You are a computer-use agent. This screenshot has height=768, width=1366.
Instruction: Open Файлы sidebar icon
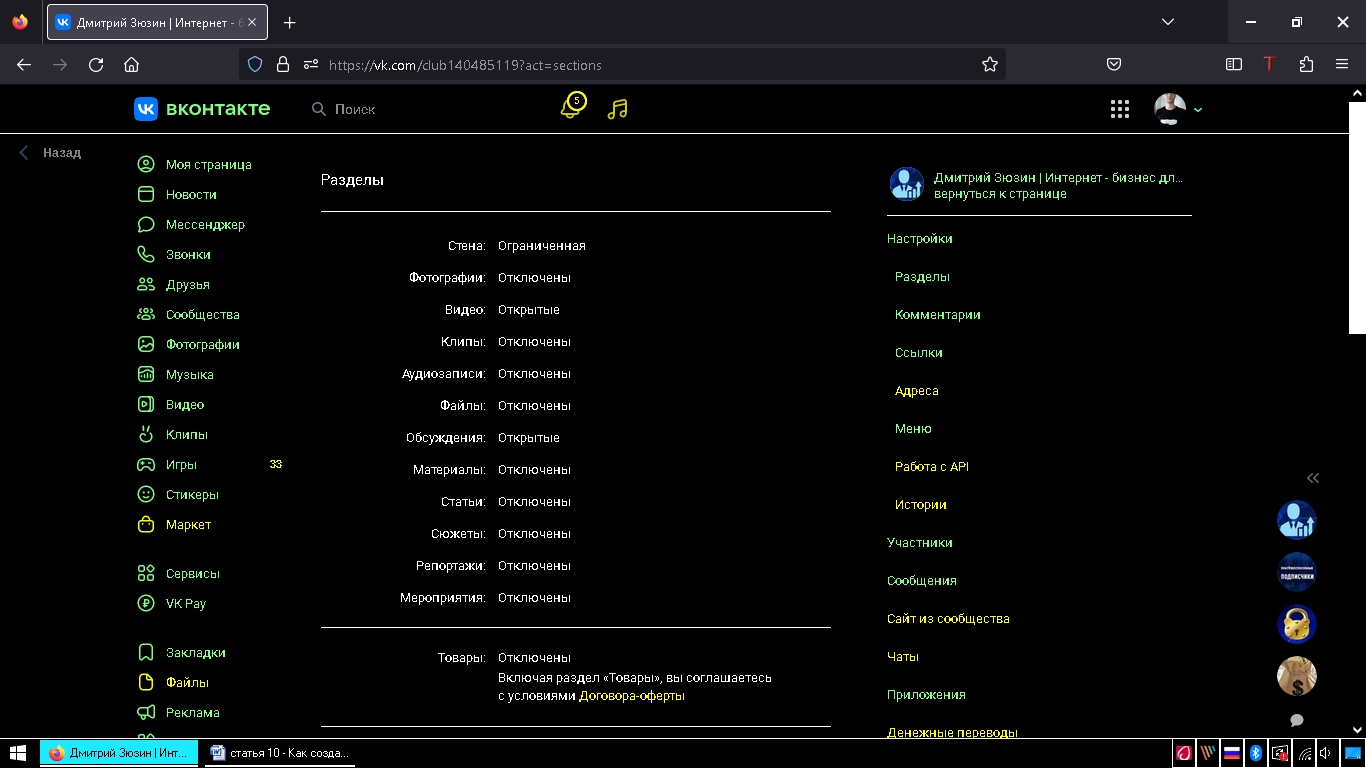tap(146, 682)
